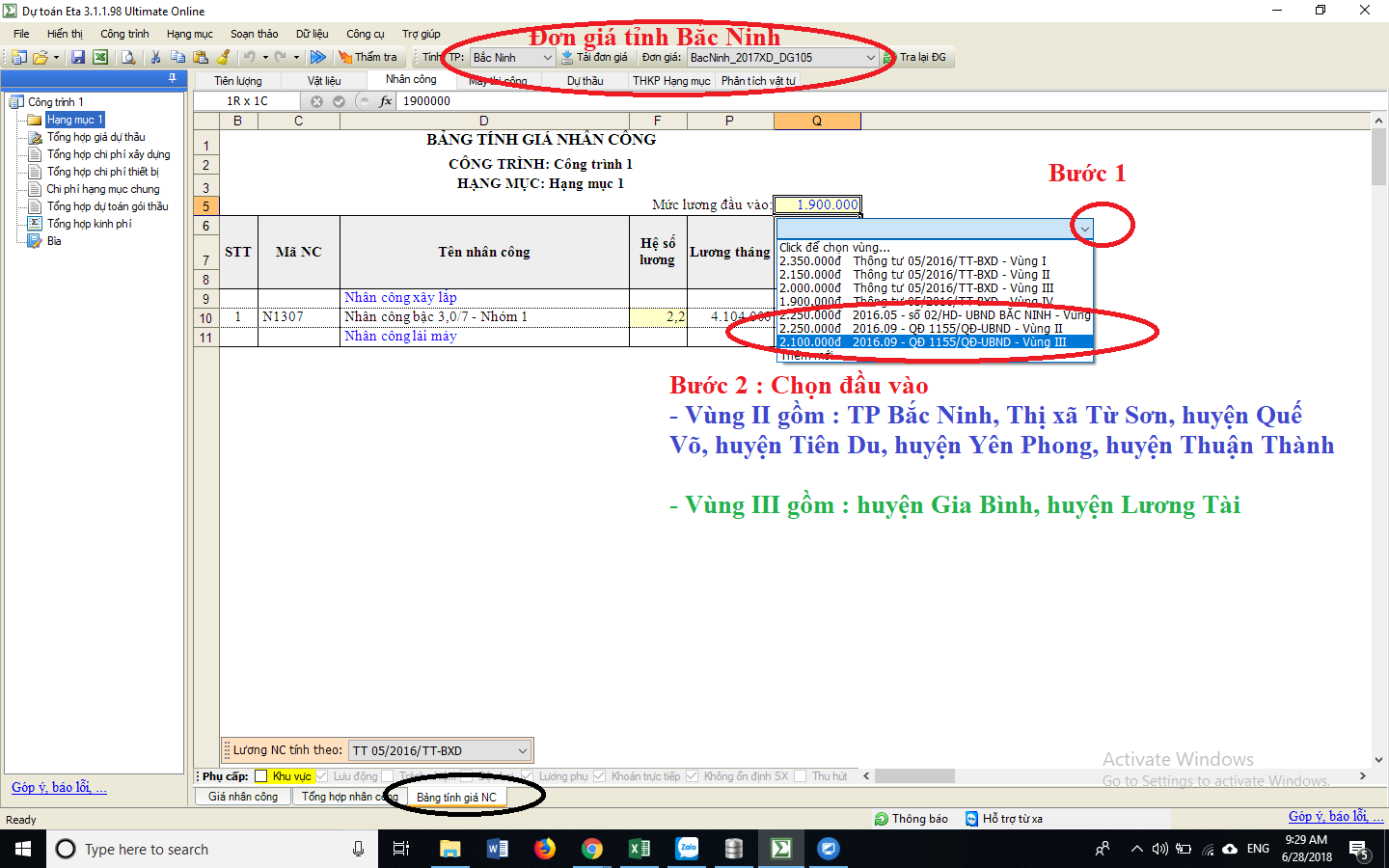The image size is (1389, 868).
Task: Click the Thẩm tra button
Action: coord(368,58)
